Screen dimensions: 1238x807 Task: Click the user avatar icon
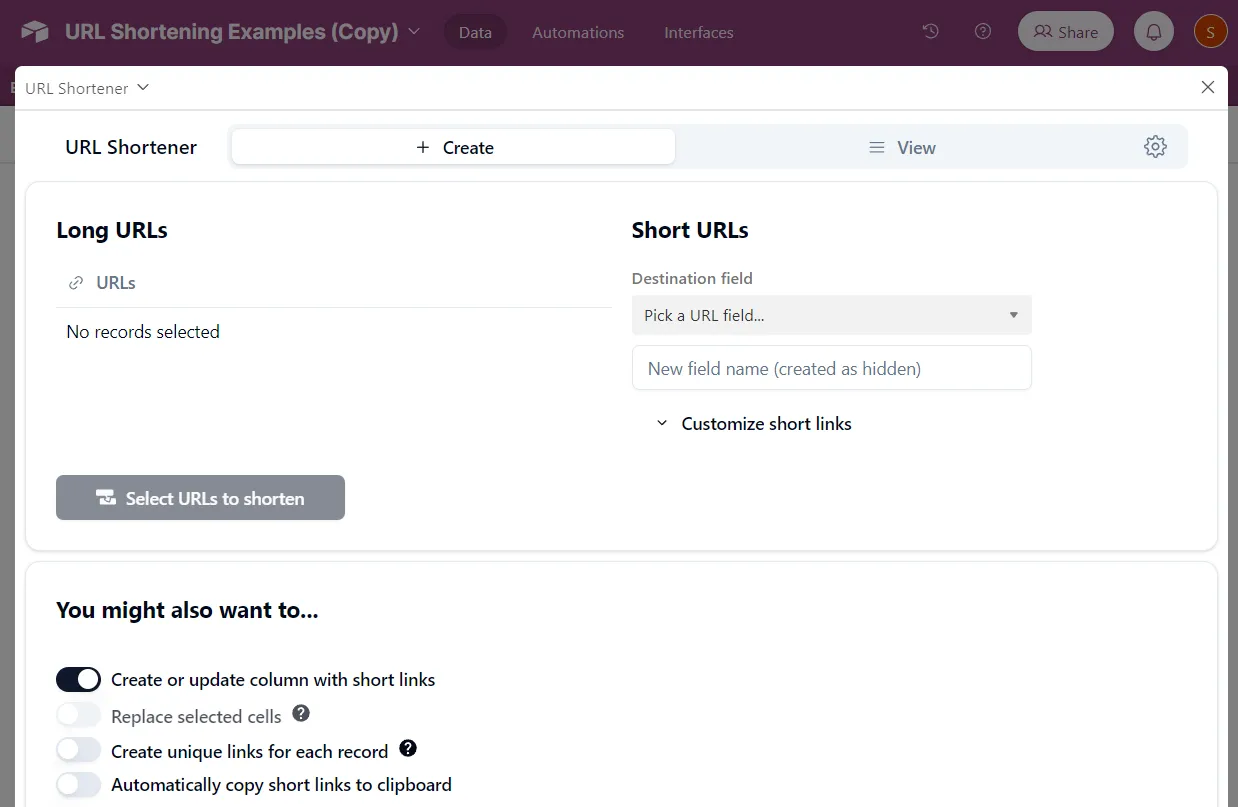[1210, 32]
